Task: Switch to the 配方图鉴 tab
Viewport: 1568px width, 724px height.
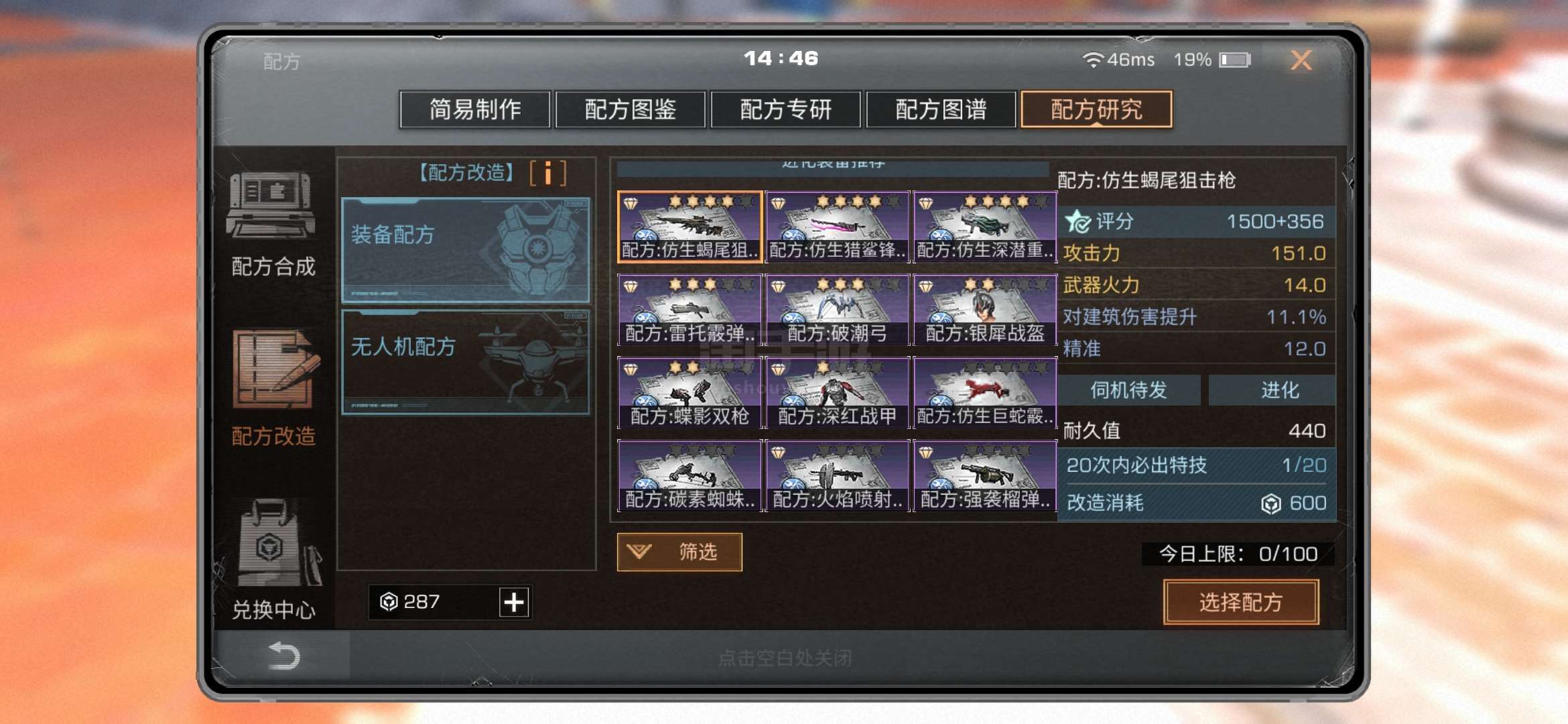Action: 631,109
